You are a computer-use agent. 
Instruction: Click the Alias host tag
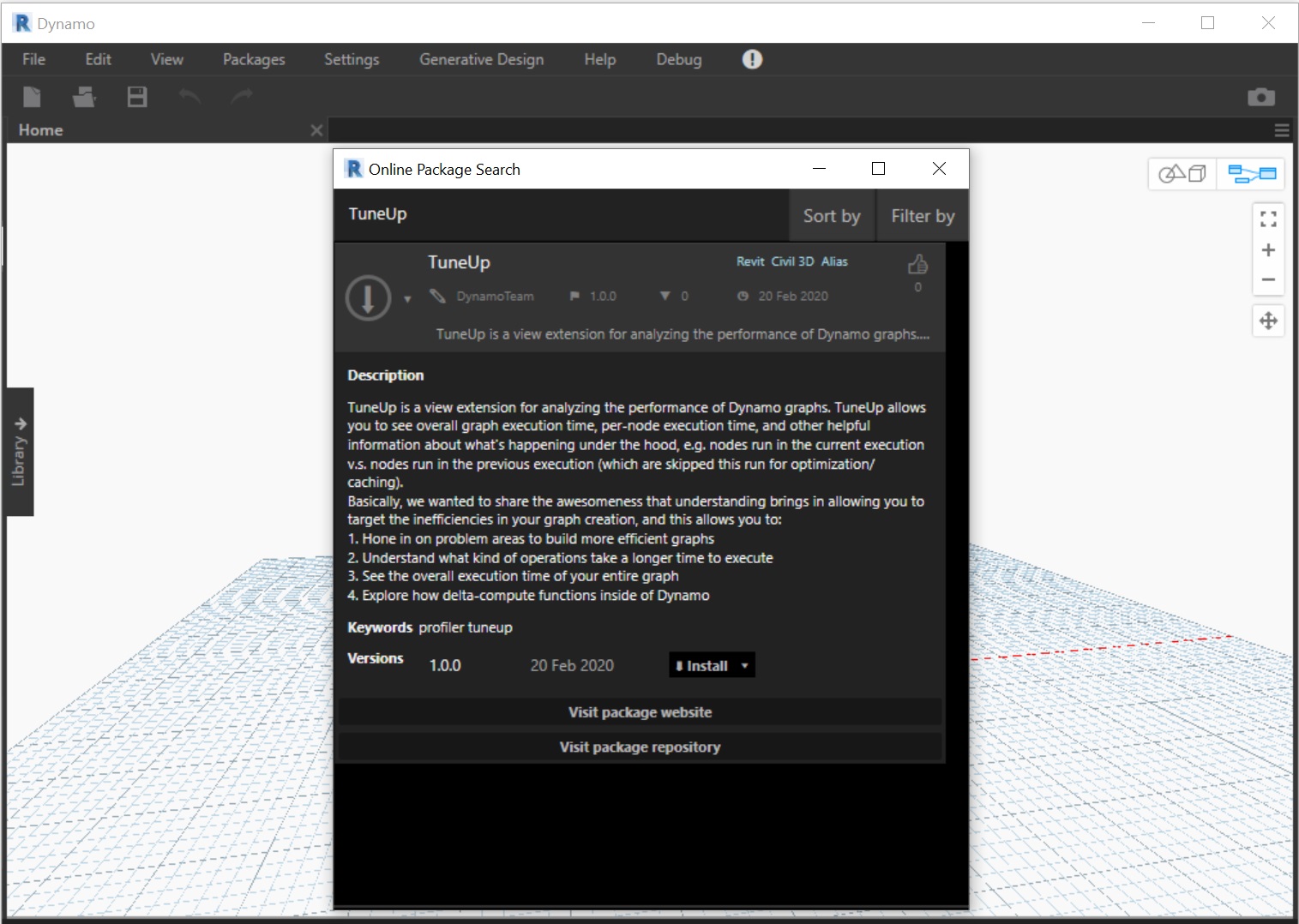coord(834,261)
